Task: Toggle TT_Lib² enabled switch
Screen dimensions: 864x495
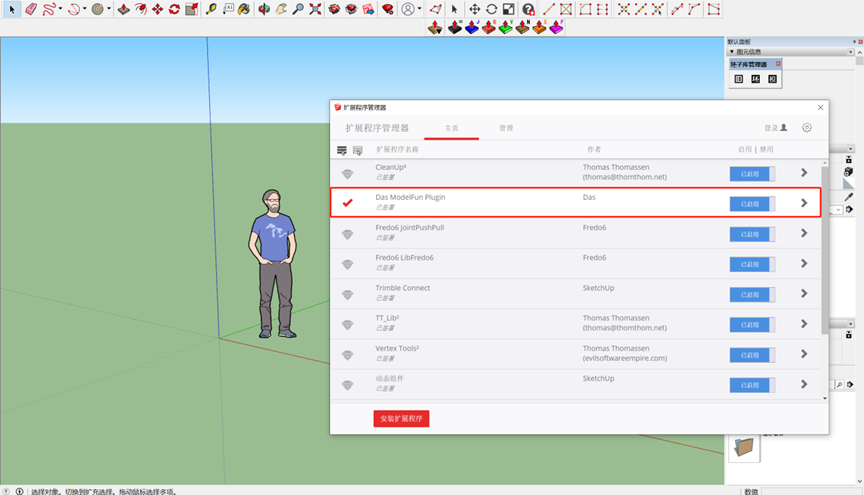Action: click(x=752, y=325)
